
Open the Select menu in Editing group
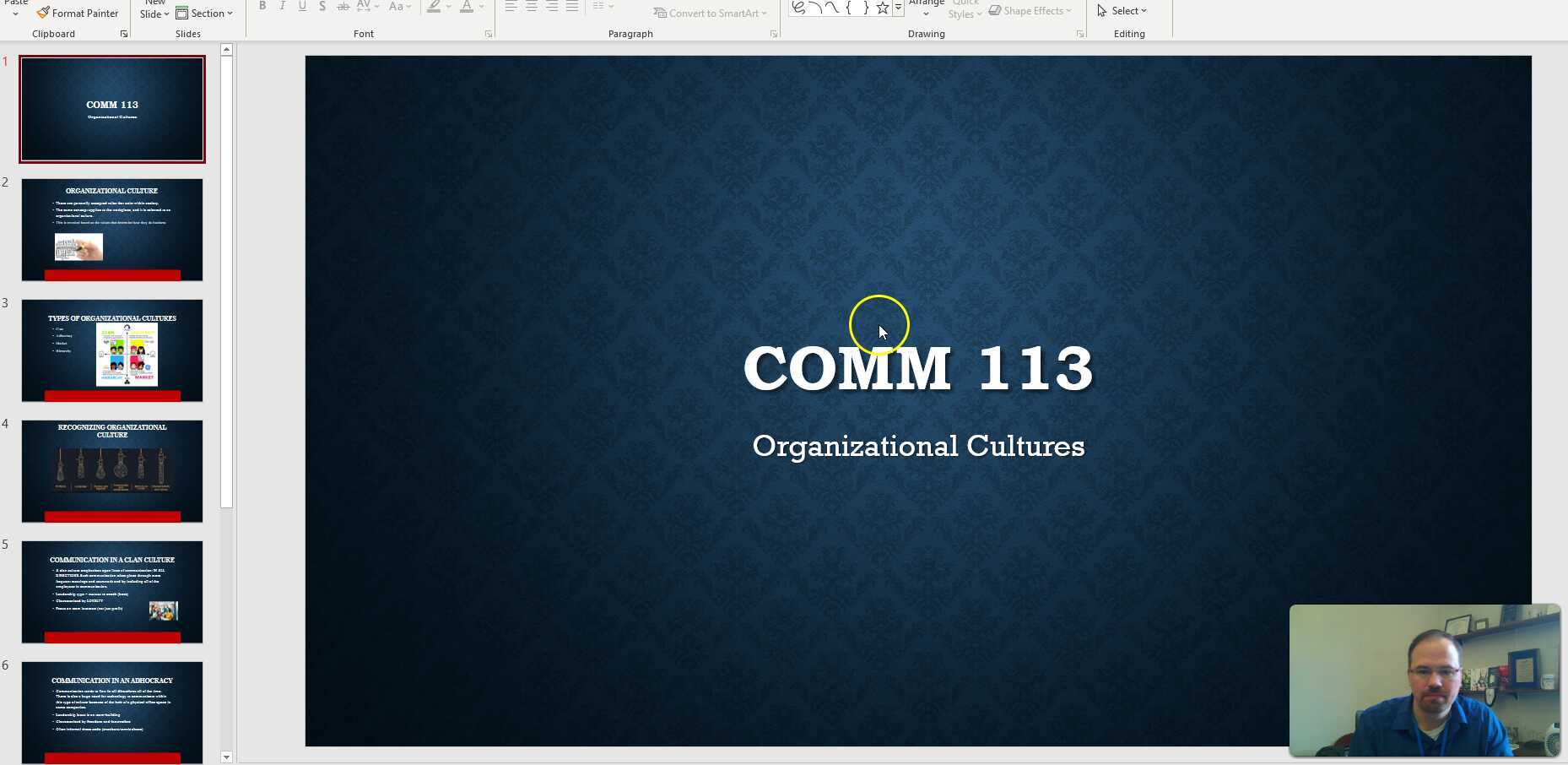pyautogui.click(x=1124, y=10)
